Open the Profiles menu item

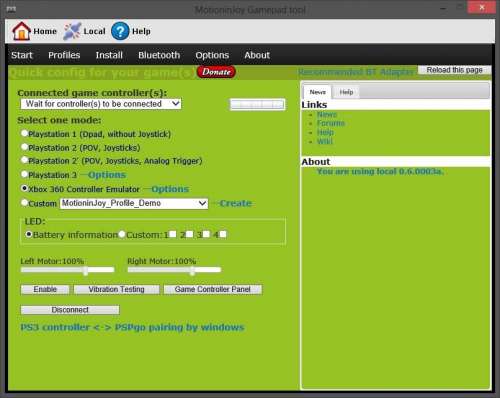click(64, 55)
